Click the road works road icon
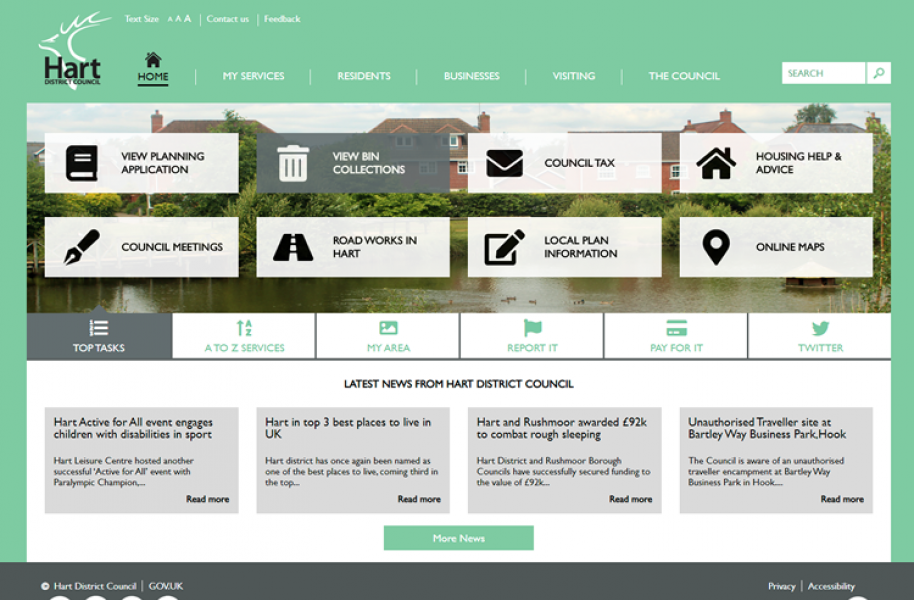 [293, 247]
